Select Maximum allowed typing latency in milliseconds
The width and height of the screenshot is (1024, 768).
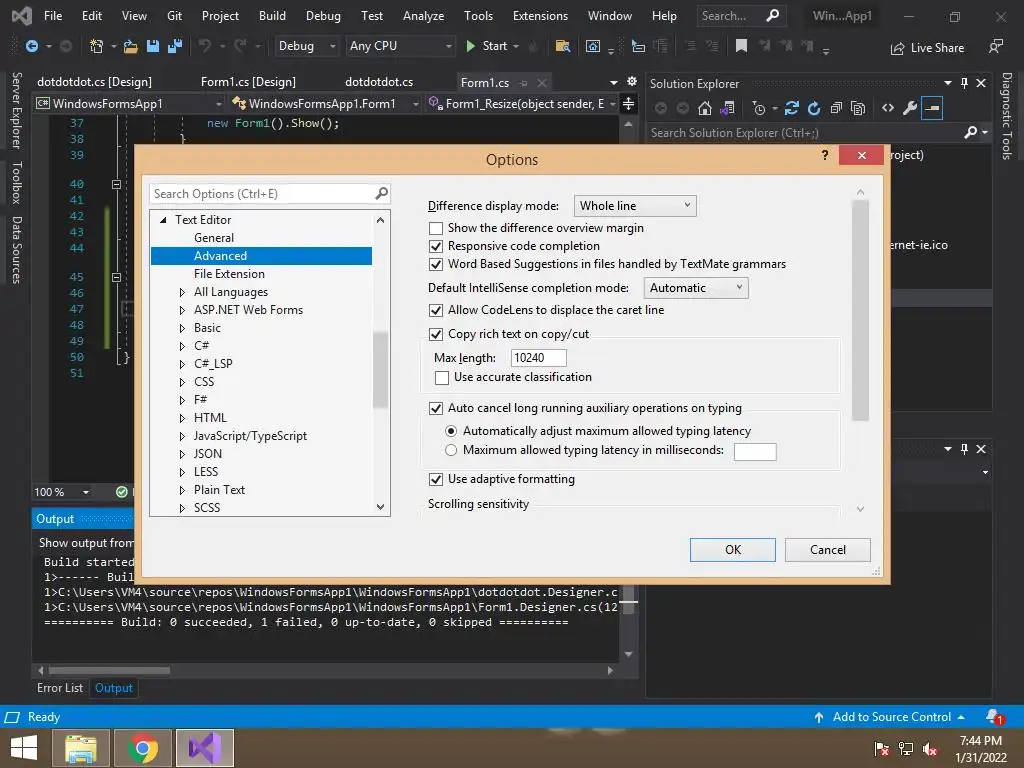click(x=451, y=450)
